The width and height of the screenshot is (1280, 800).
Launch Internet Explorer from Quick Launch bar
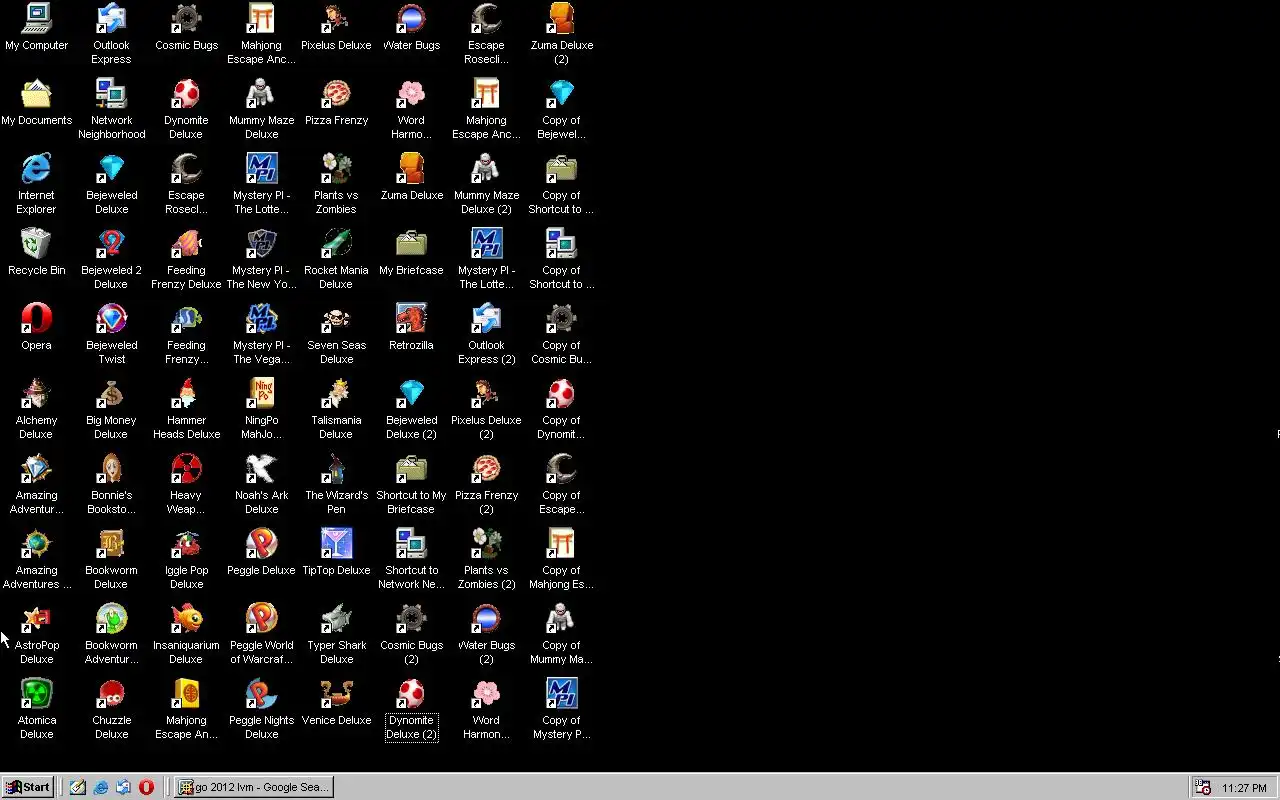tap(101, 787)
